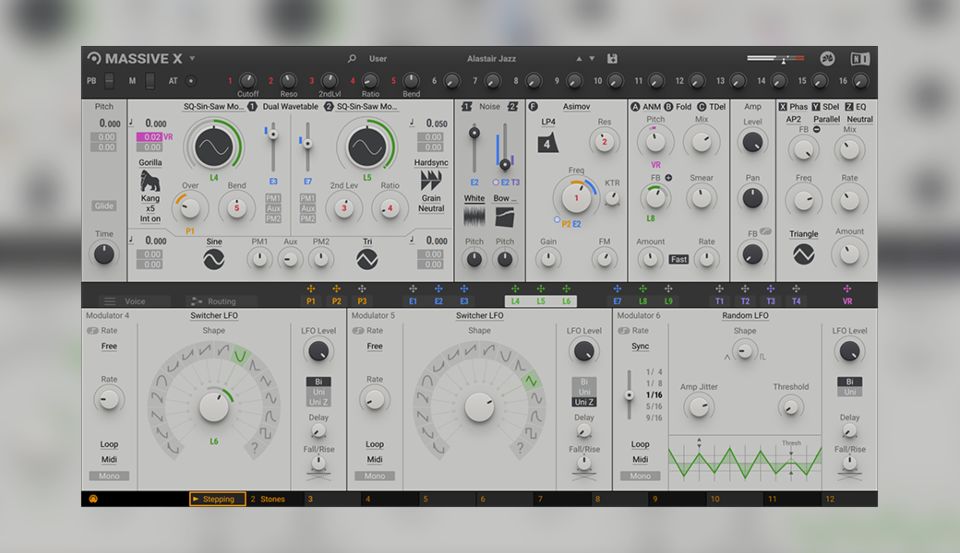The image size is (960, 553).
Task: Click the Sine waveform icon for PM1
Action: 214,259
